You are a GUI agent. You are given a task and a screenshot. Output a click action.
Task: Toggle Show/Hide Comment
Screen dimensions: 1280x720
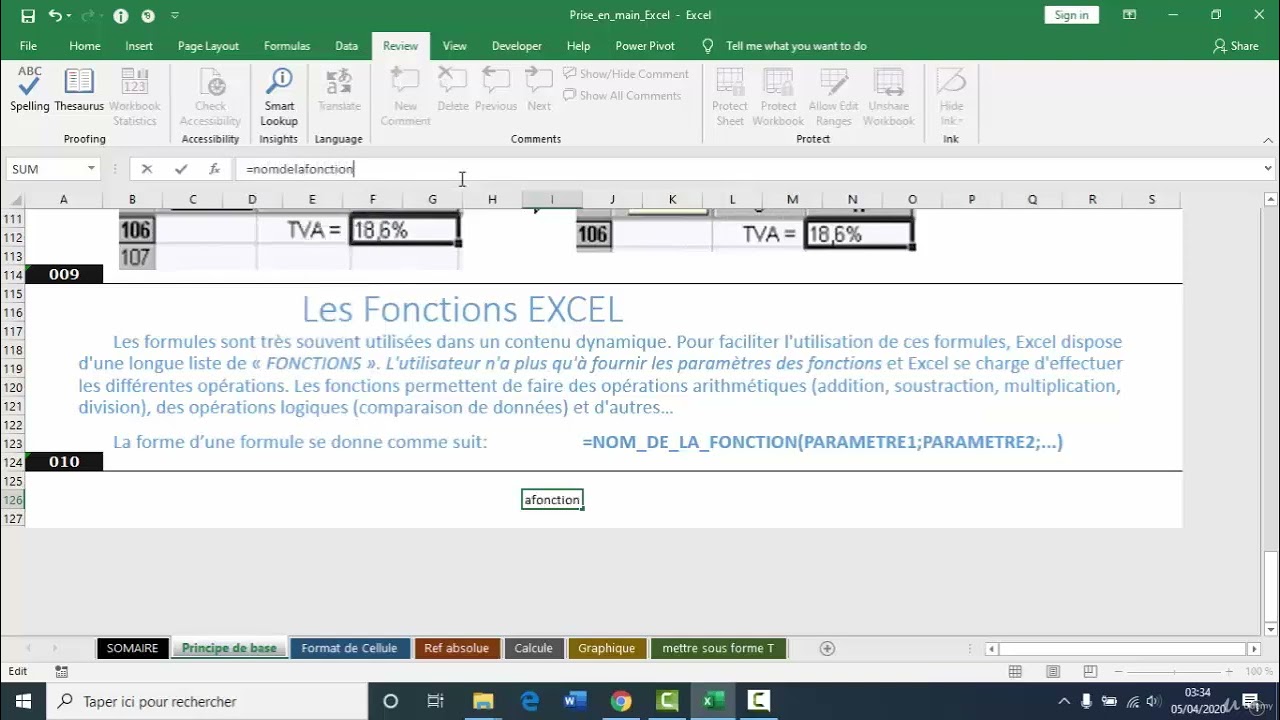626,74
